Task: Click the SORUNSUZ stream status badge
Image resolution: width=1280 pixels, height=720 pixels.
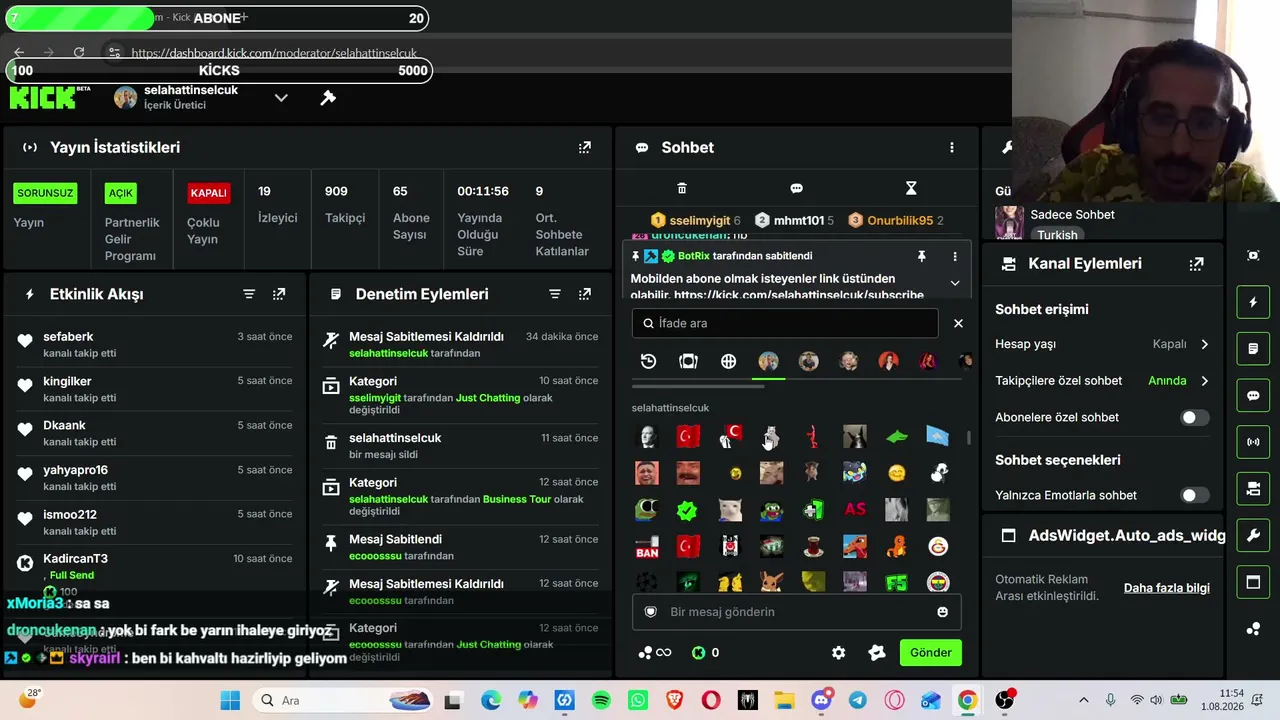Action: coord(45,193)
